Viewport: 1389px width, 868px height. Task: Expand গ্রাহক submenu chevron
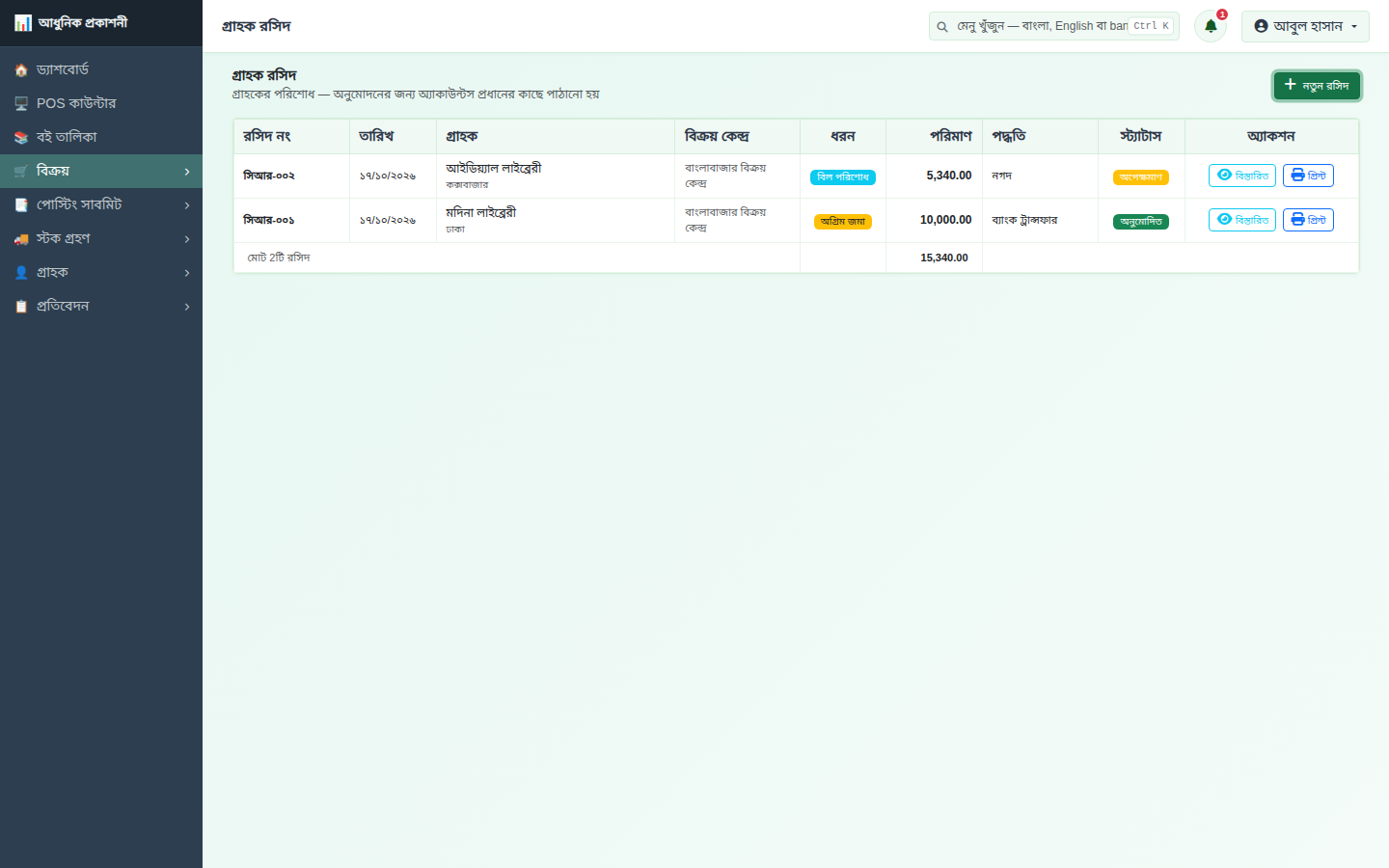coord(187,273)
